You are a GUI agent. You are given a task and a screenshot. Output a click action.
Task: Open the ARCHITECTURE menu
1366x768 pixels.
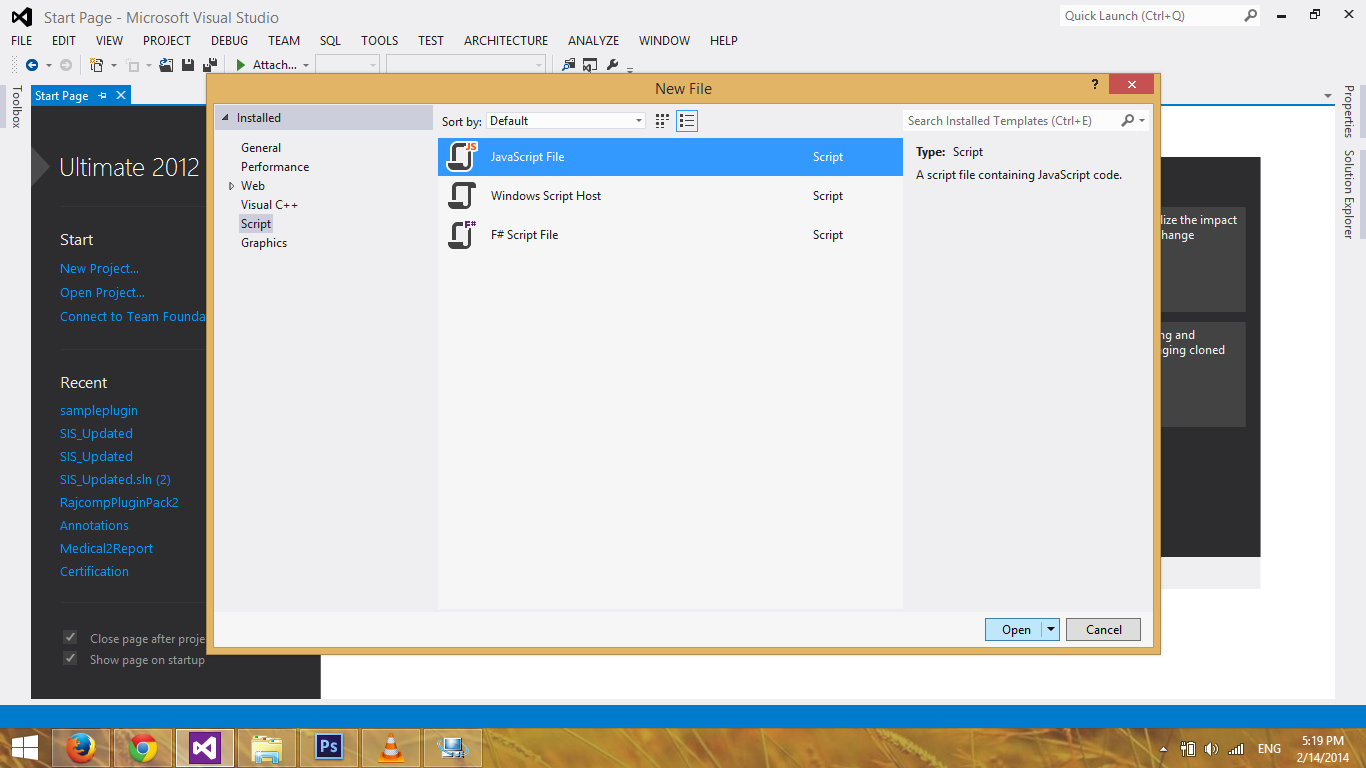506,41
